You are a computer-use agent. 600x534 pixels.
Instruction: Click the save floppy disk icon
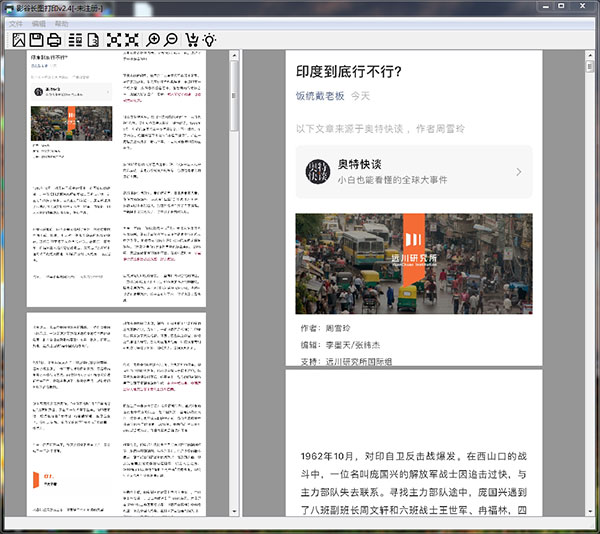click(36, 40)
